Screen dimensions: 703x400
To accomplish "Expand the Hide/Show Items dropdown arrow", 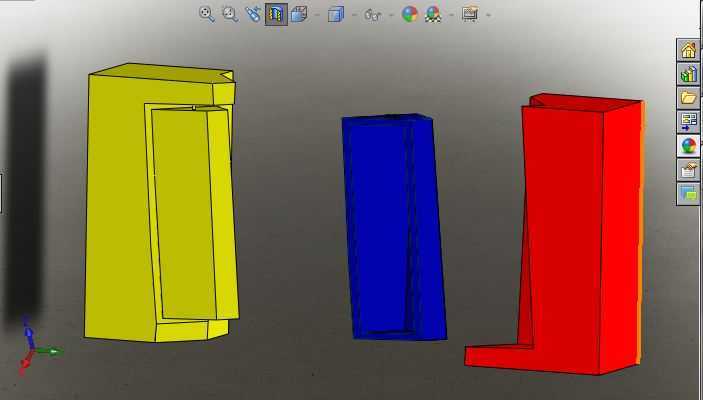I will point(391,15).
